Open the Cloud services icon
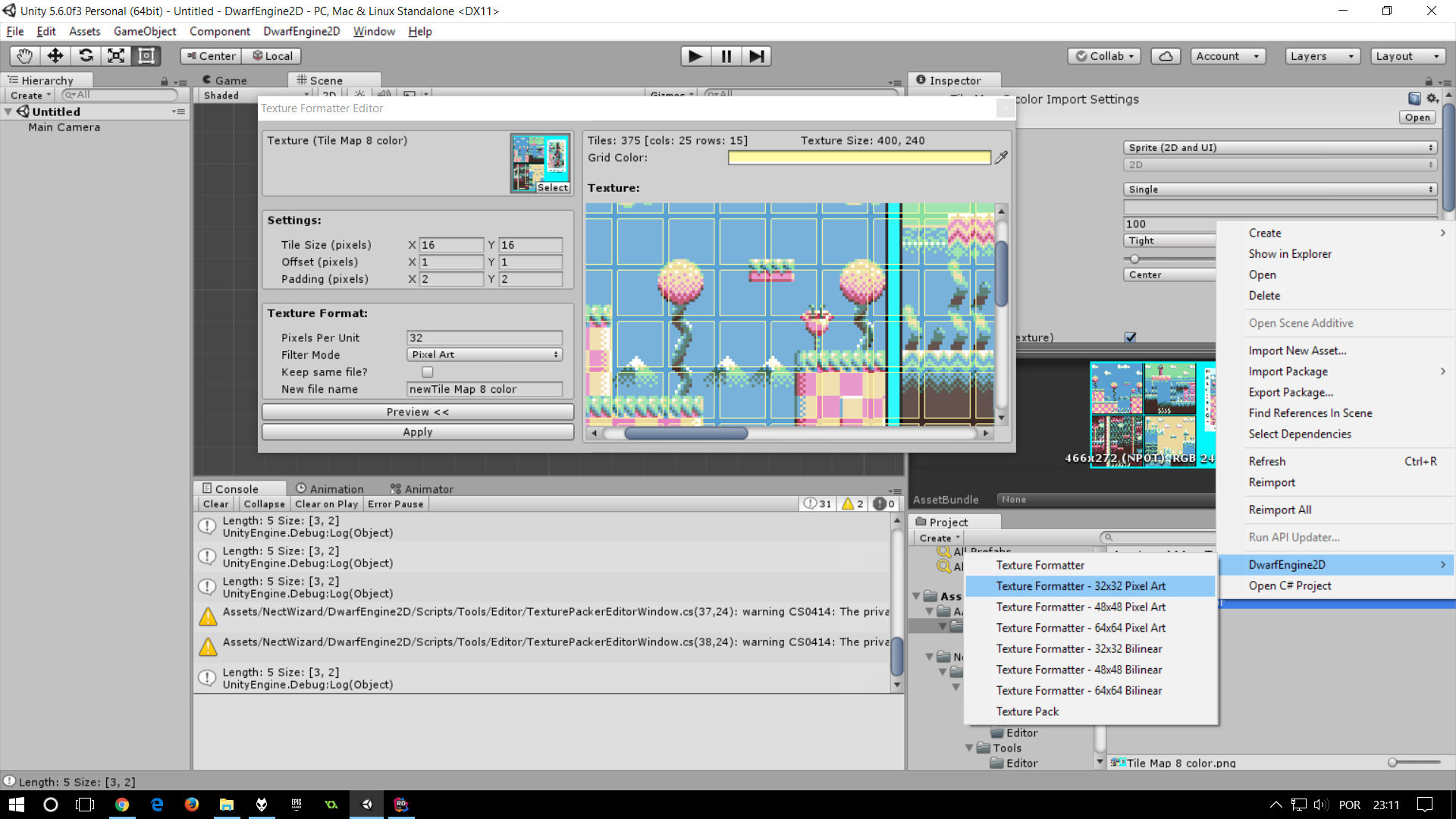The width and height of the screenshot is (1456, 819). (1166, 56)
